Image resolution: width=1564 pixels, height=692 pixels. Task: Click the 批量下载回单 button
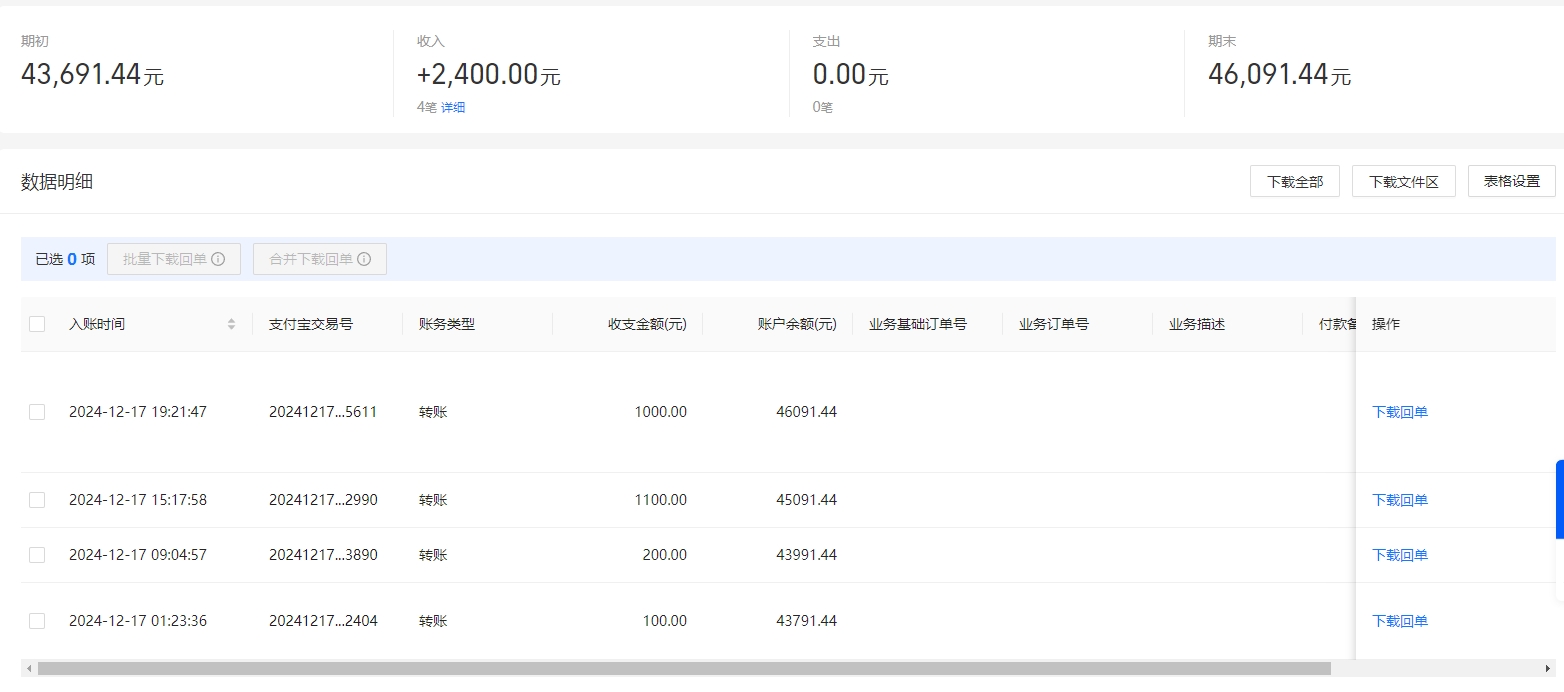click(174, 259)
